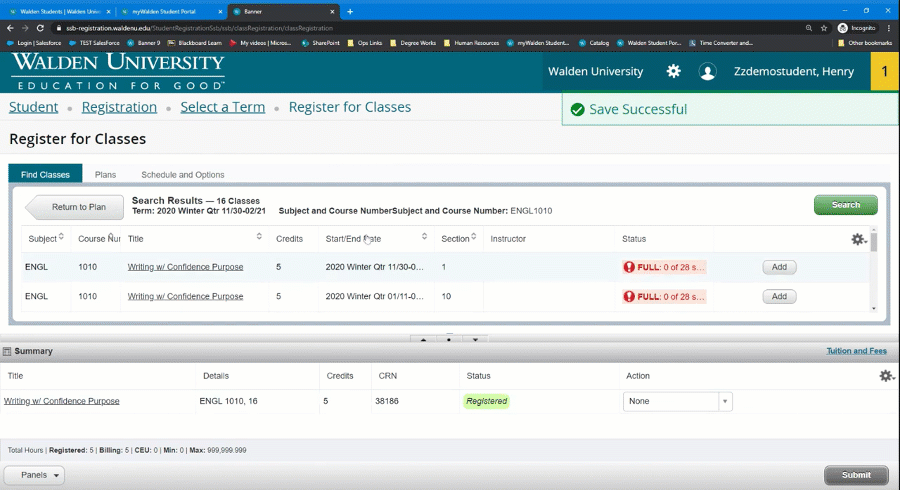Click the Registered status badge
The width and height of the screenshot is (900, 490).
coord(487,401)
